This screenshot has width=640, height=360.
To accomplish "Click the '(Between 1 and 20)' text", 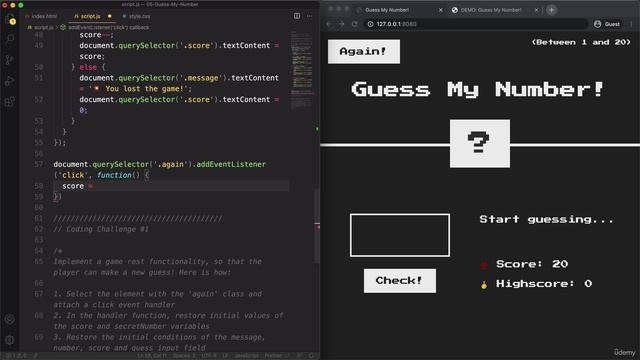I will (581, 42).
